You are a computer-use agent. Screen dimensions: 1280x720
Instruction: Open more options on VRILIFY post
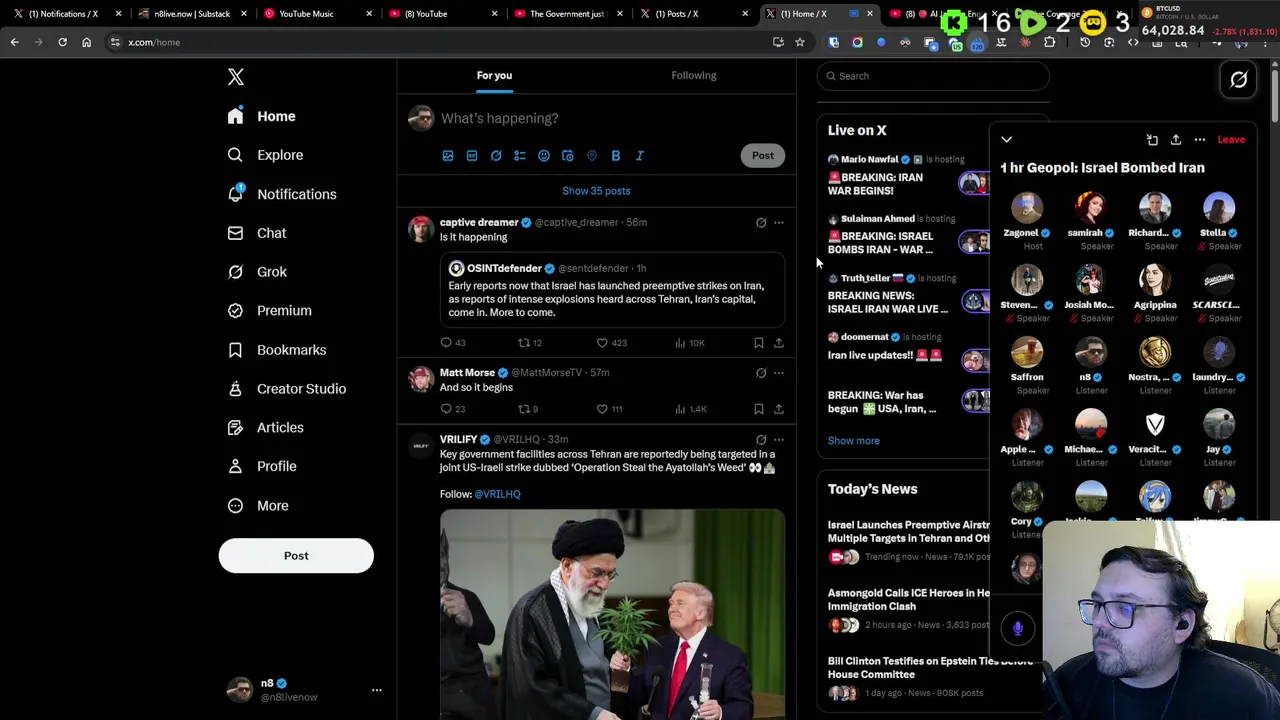click(x=779, y=440)
